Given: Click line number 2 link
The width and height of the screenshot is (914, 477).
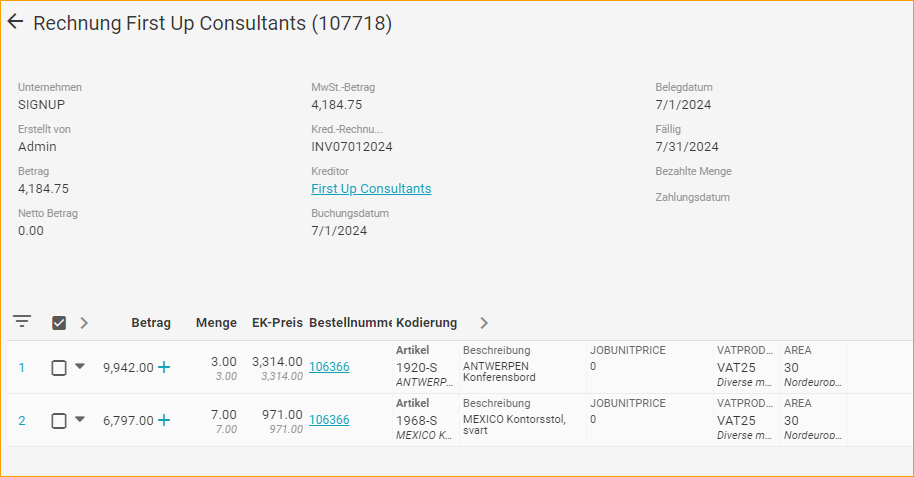Looking at the screenshot, I should (x=22, y=420).
